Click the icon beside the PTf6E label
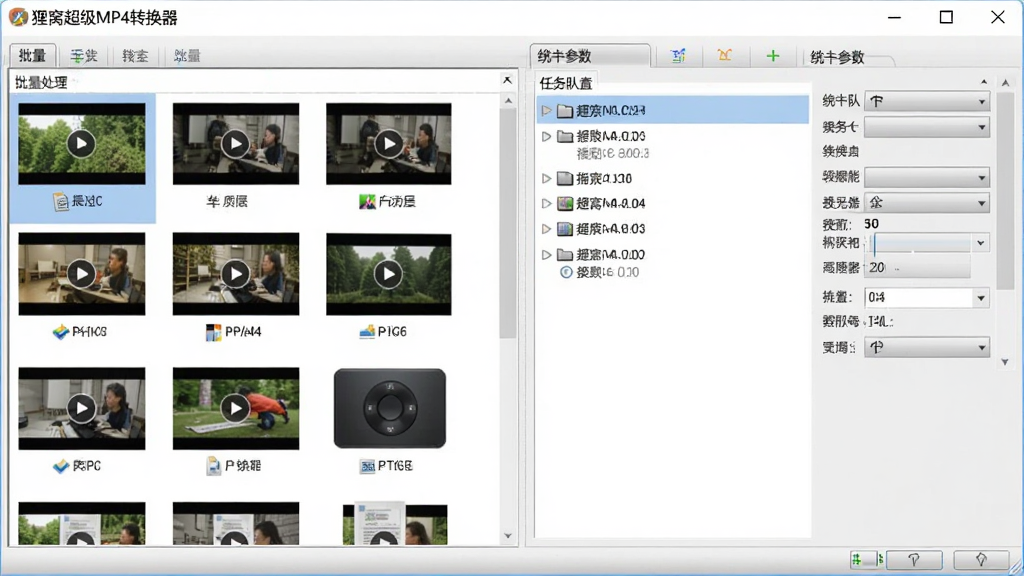The width and height of the screenshot is (1024, 576). (x=367, y=466)
